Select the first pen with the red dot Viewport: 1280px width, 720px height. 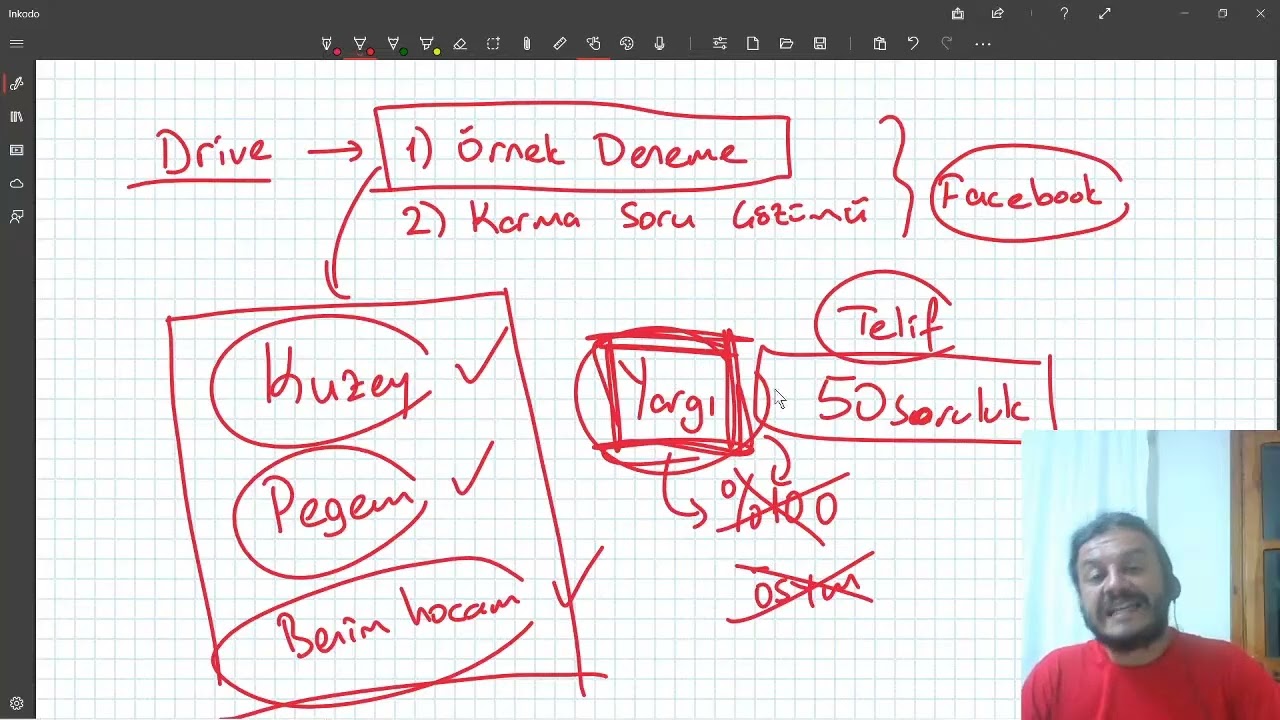tap(327, 44)
